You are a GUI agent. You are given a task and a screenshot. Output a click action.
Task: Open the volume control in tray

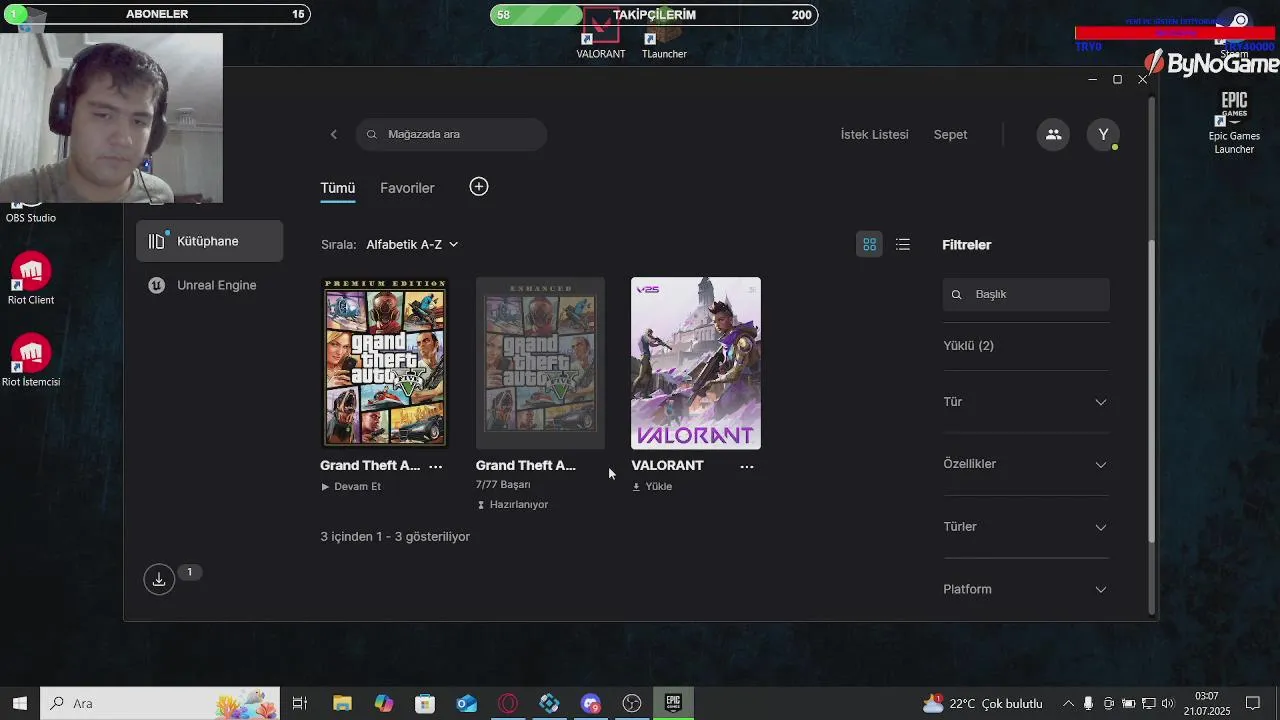1167,703
